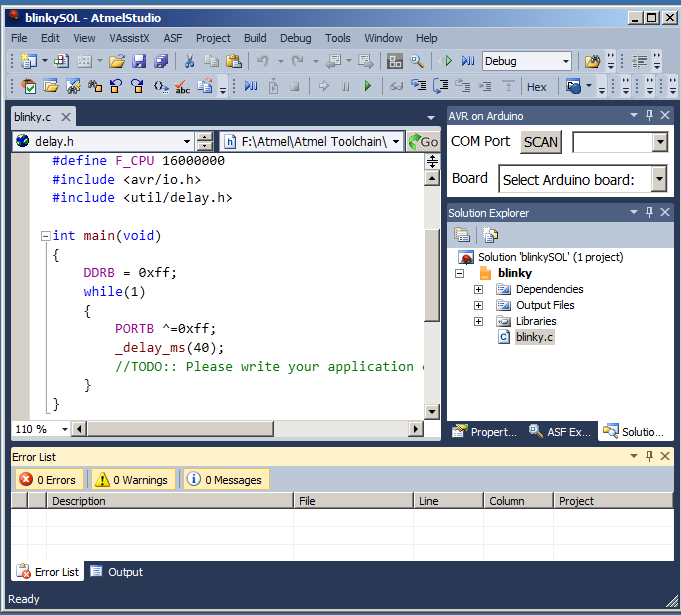Viewport: 681px width, 615px height.
Task: Click the New Project toolbar icon
Action: pos(29,61)
